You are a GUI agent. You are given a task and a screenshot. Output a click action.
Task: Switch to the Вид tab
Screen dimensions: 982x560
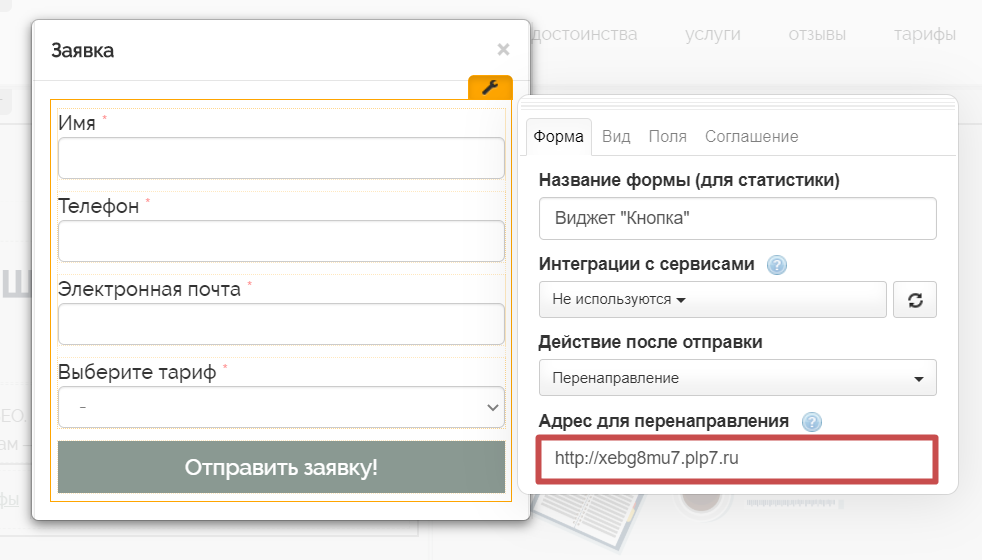tap(616, 137)
